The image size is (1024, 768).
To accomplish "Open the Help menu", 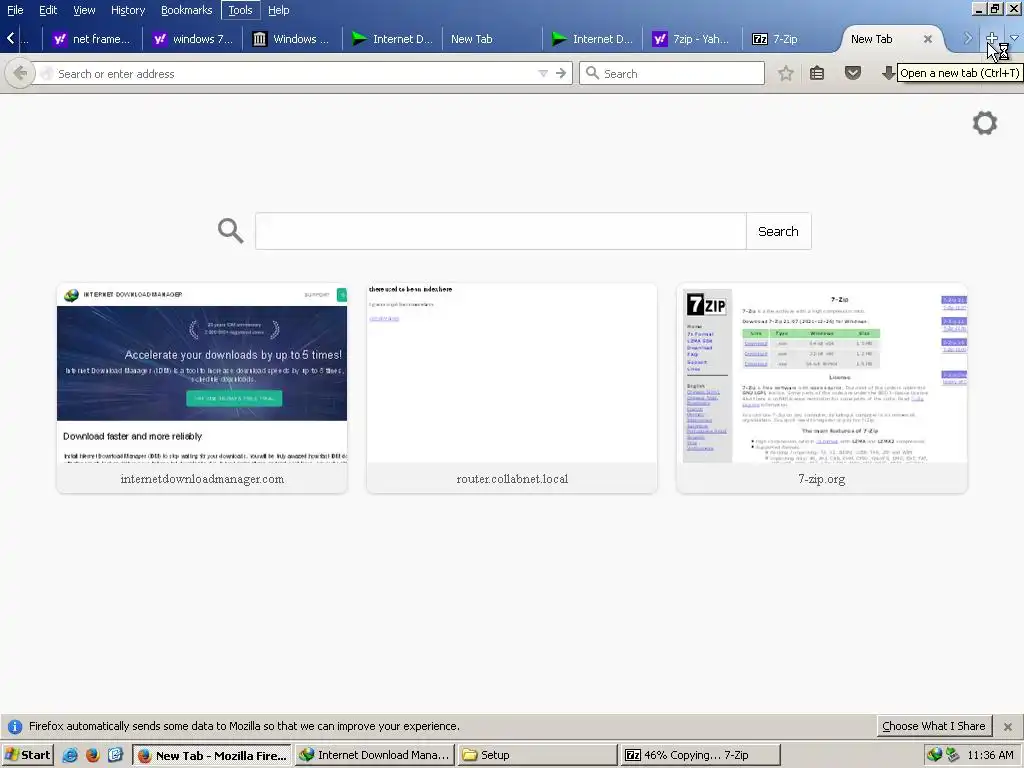I will [x=278, y=10].
